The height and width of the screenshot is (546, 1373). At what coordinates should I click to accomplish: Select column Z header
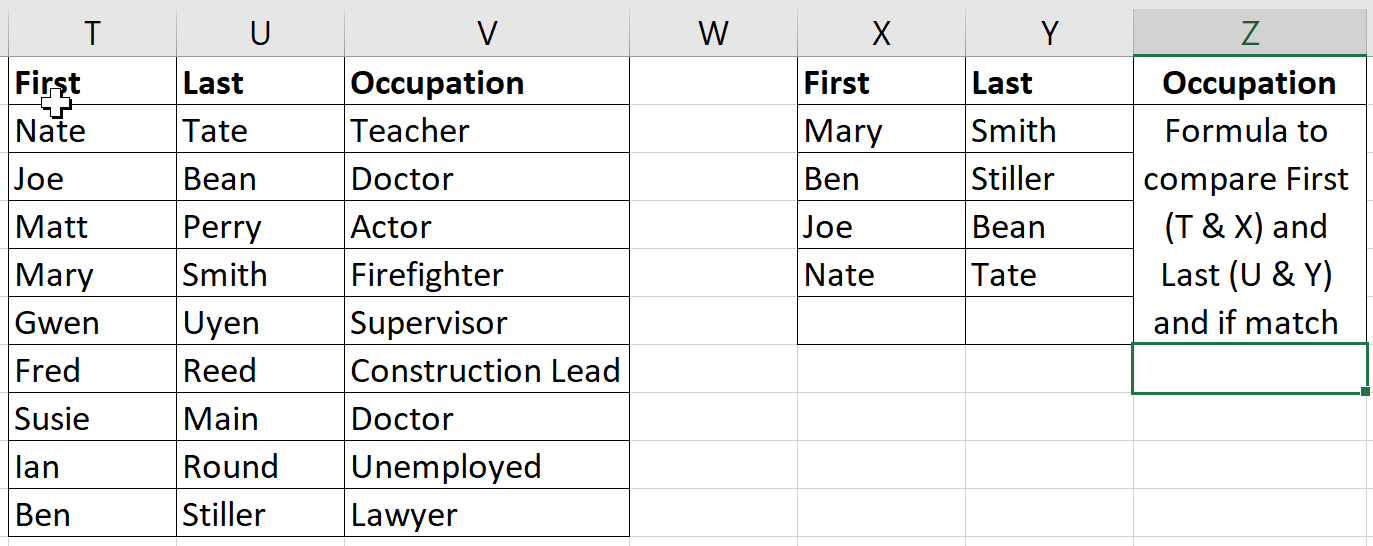(x=1250, y=32)
